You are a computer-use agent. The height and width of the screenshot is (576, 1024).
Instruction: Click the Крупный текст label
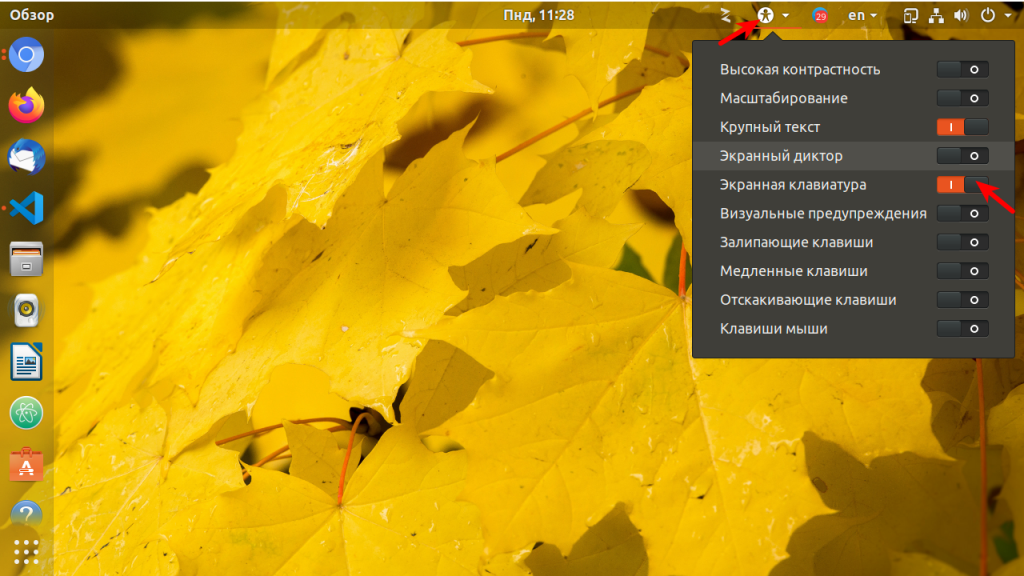tap(769, 127)
